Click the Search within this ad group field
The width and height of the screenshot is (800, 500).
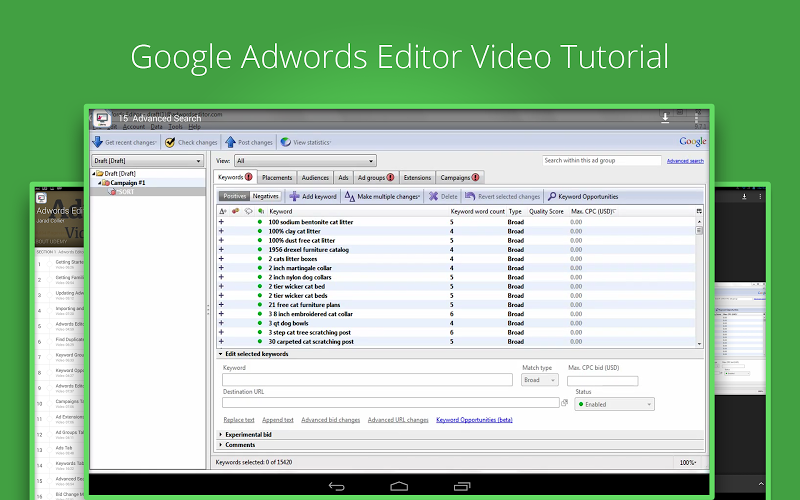602,160
